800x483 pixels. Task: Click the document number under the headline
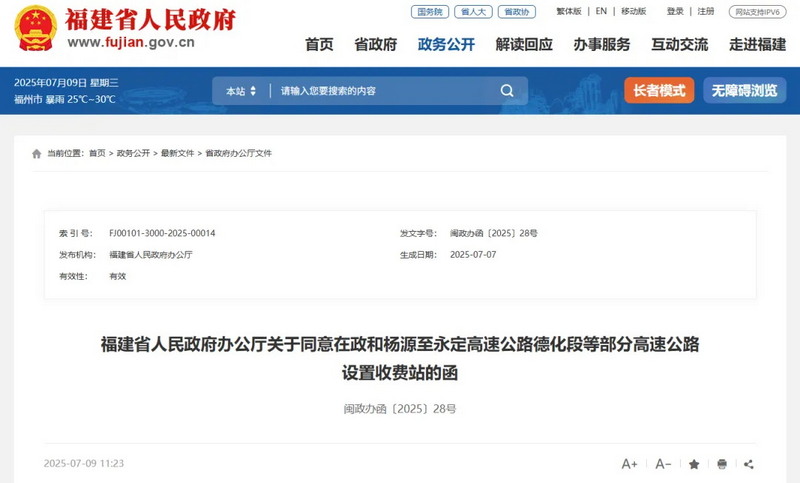click(400, 409)
